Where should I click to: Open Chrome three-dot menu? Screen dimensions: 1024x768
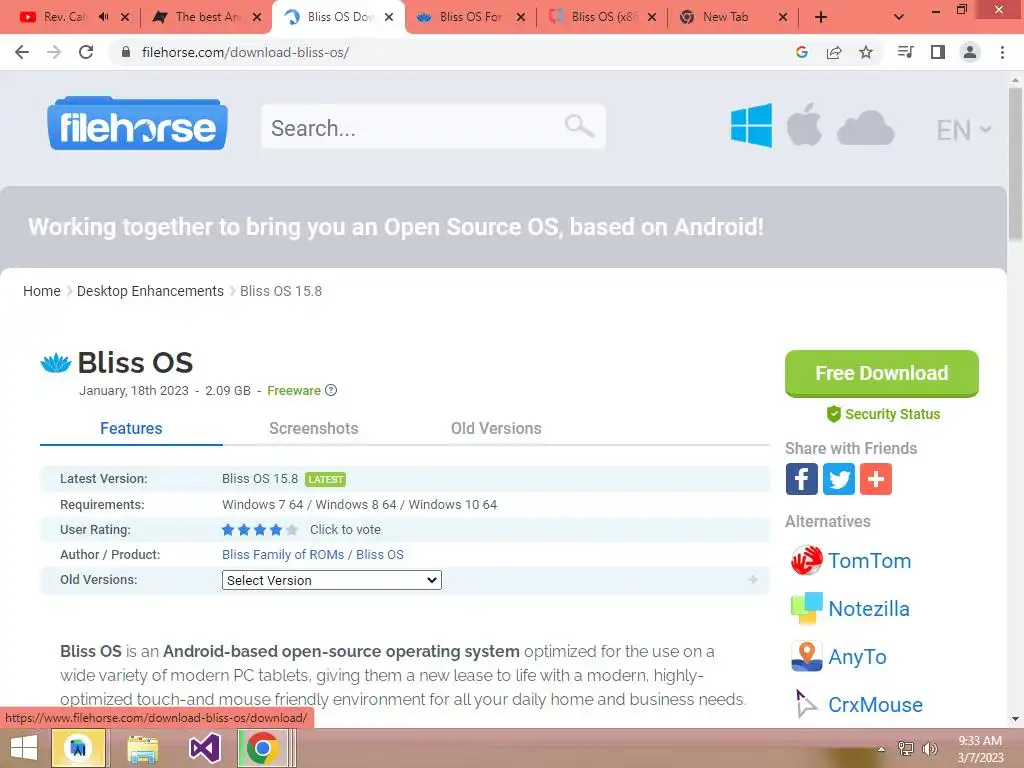click(x=1002, y=52)
